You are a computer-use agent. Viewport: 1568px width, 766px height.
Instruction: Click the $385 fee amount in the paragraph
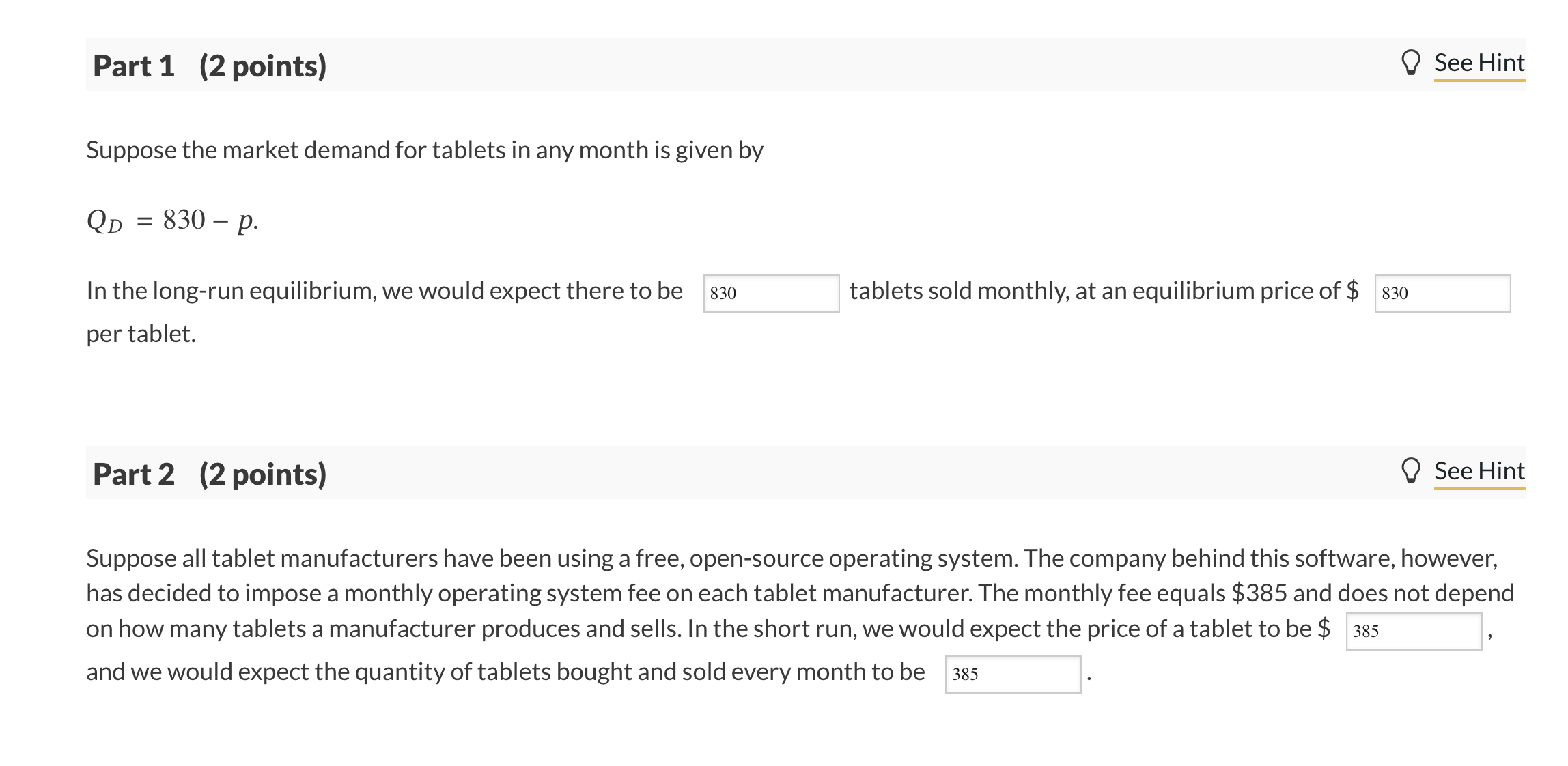[1259, 593]
